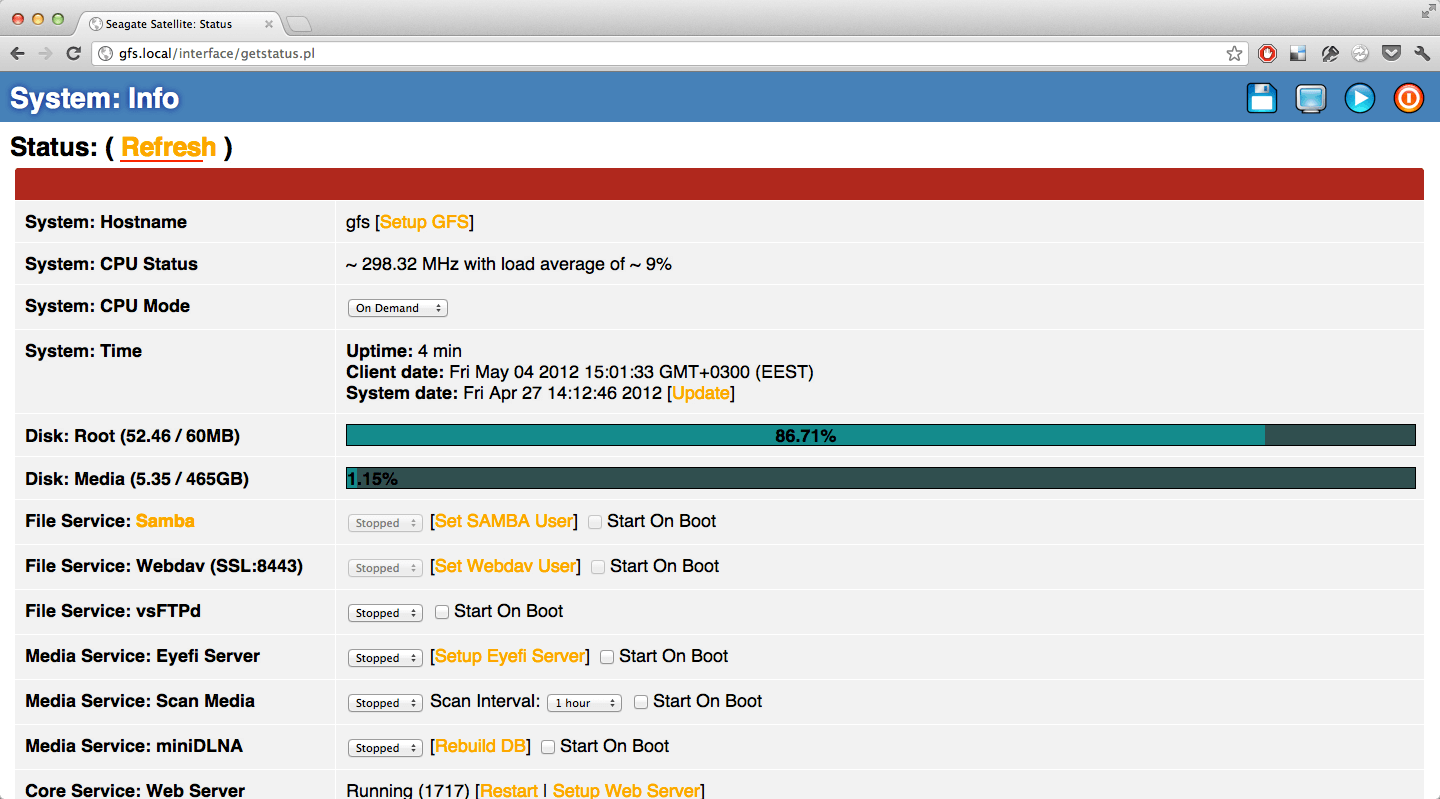
Task: Click the orange power icon in the header
Action: click(1409, 98)
